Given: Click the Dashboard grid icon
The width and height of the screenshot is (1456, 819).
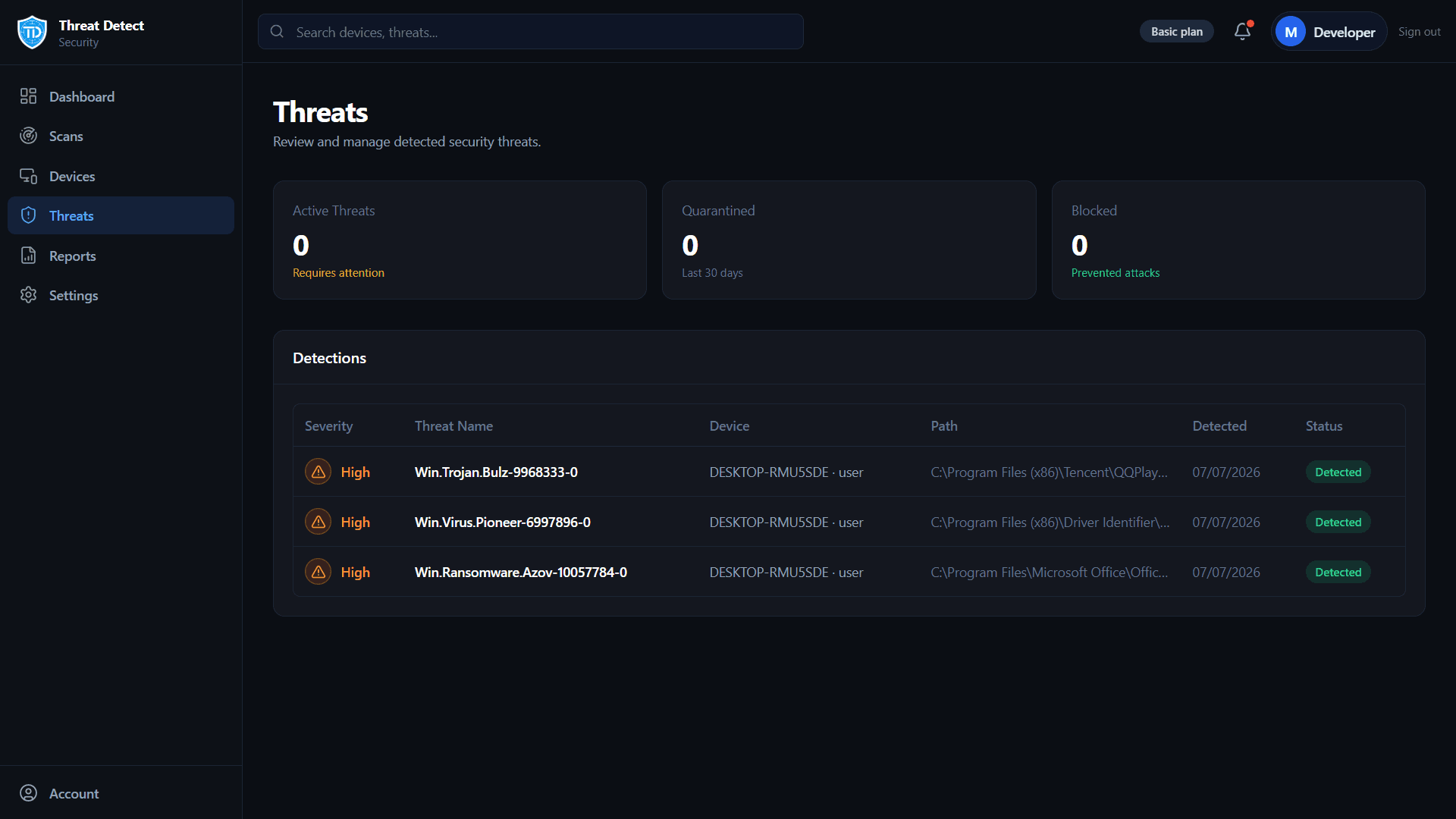Looking at the screenshot, I should pyautogui.click(x=28, y=96).
